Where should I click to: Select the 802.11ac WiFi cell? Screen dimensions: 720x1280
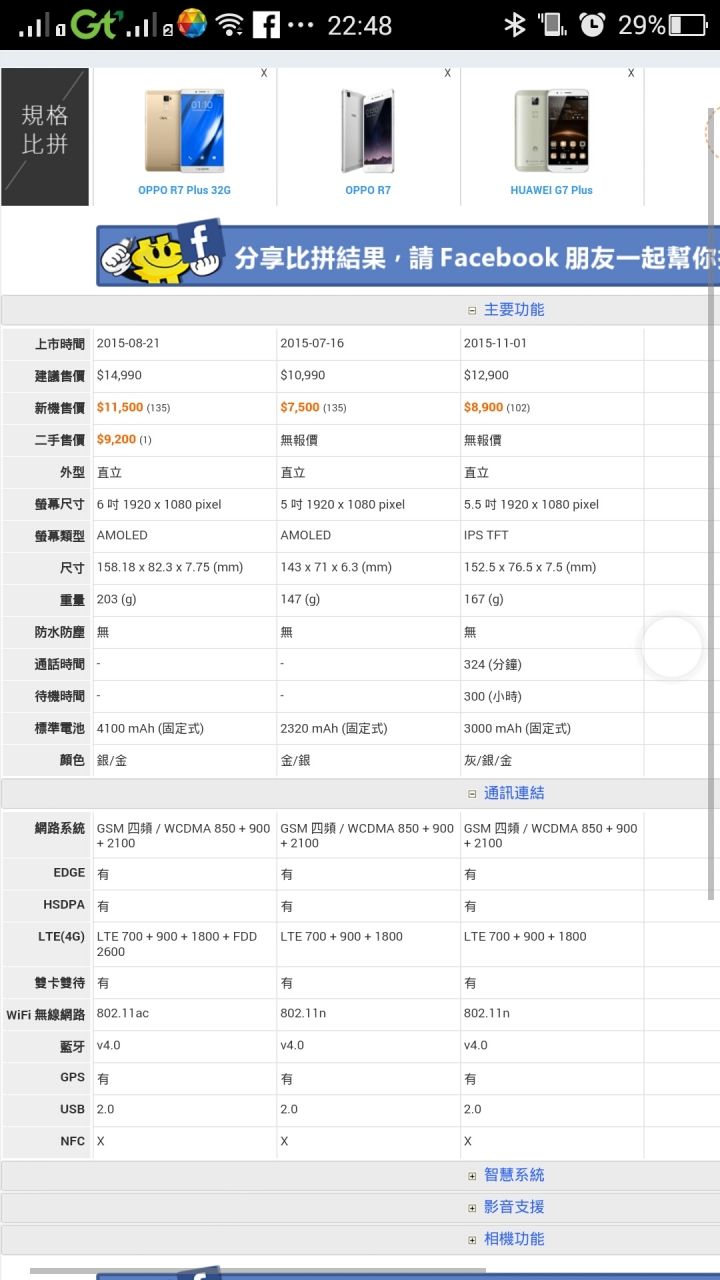(x=123, y=1013)
